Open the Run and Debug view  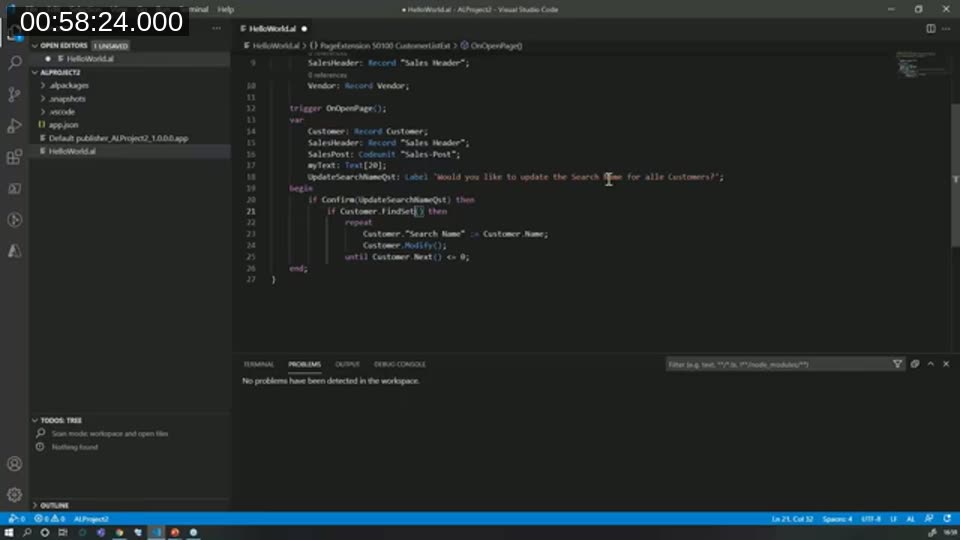15,126
